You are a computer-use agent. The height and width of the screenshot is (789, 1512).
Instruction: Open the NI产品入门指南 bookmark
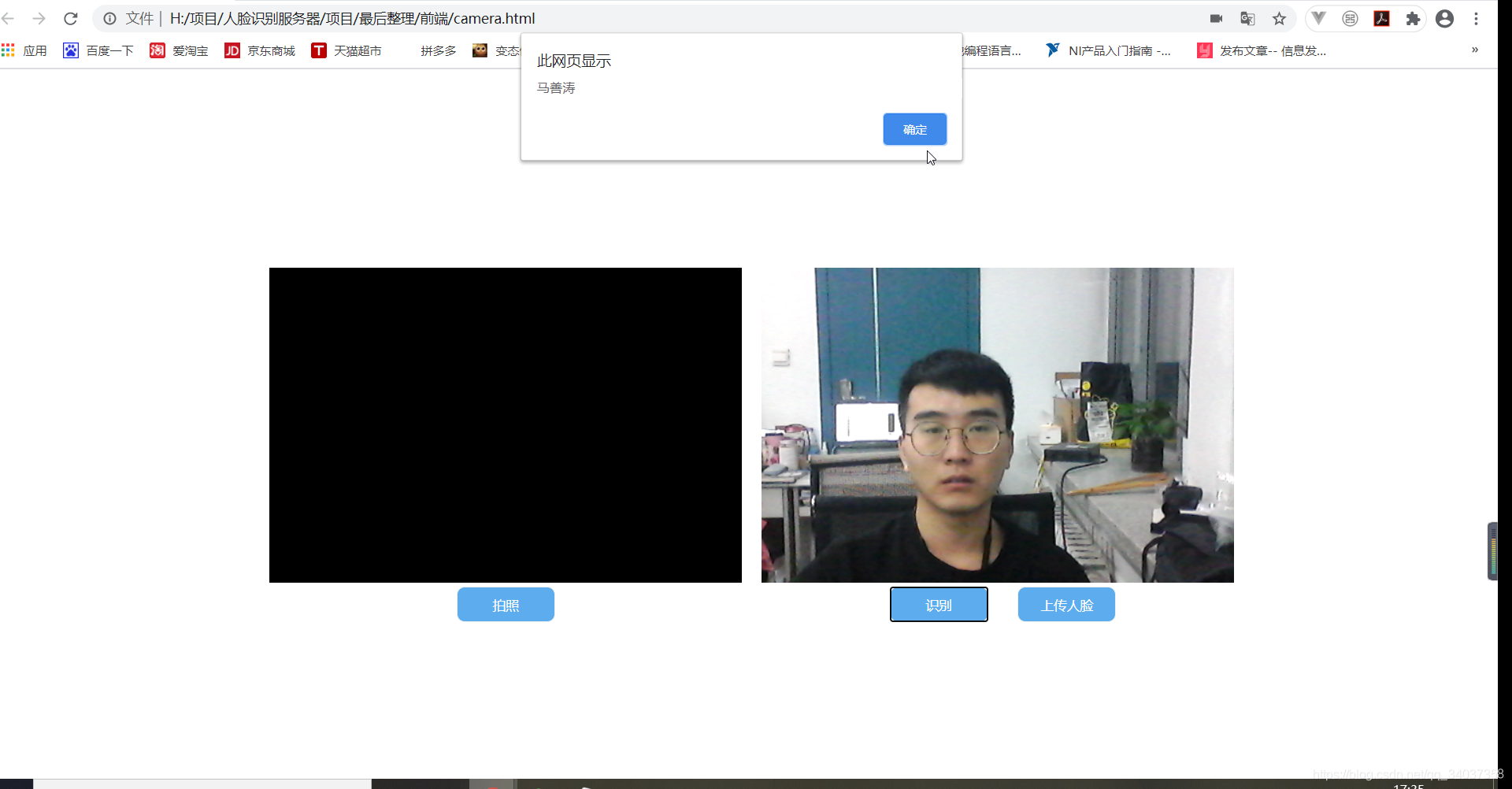(1109, 50)
